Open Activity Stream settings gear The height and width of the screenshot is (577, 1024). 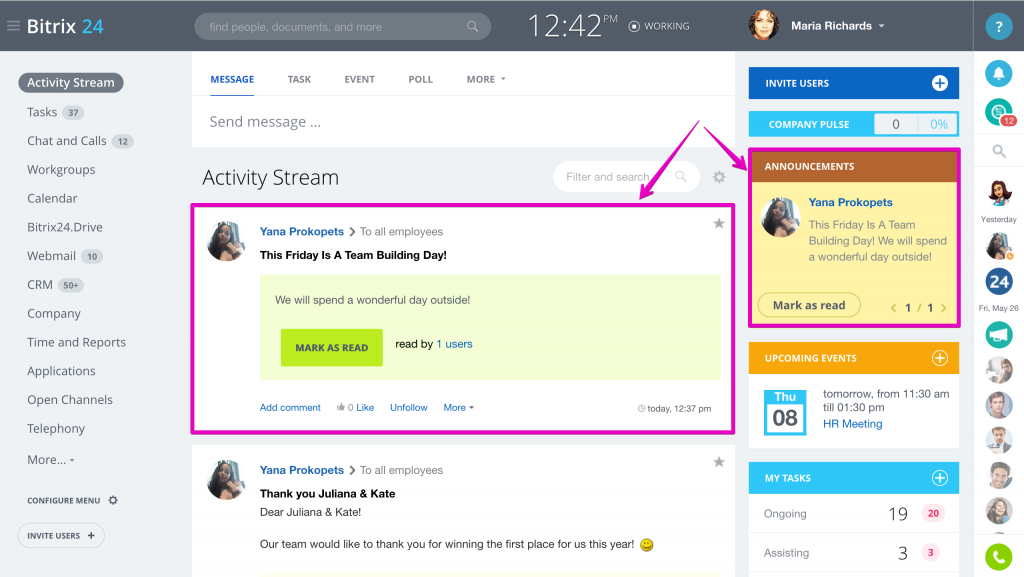click(x=719, y=177)
